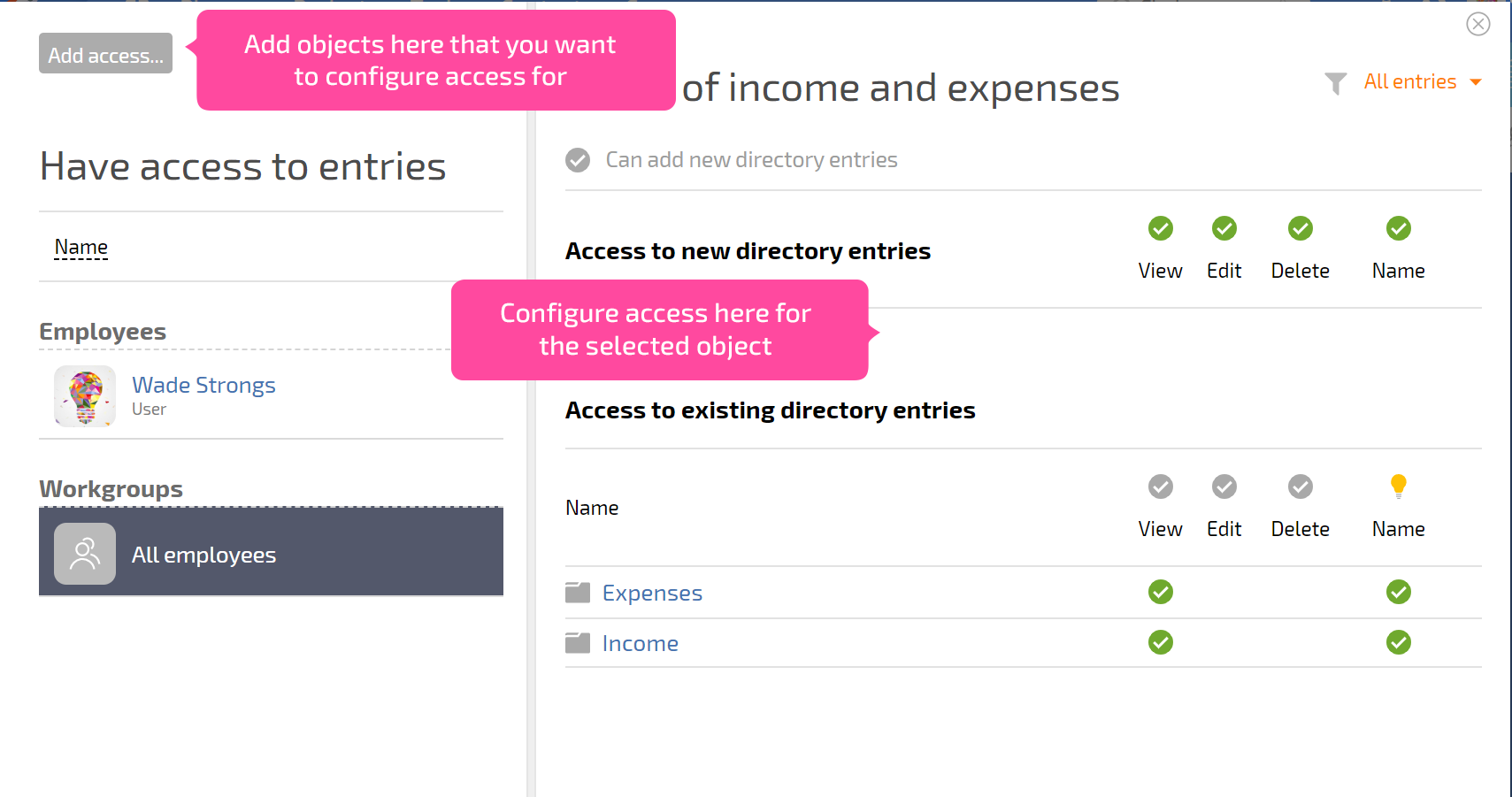Sort list by Name column header
The height and width of the screenshot is (797, 1512).
click(81, 247)
